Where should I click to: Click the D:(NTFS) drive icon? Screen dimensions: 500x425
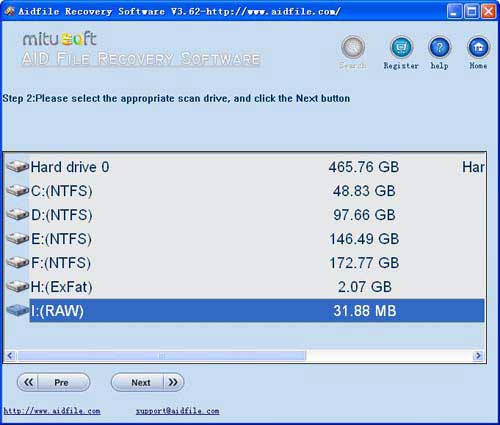(18, 214)
